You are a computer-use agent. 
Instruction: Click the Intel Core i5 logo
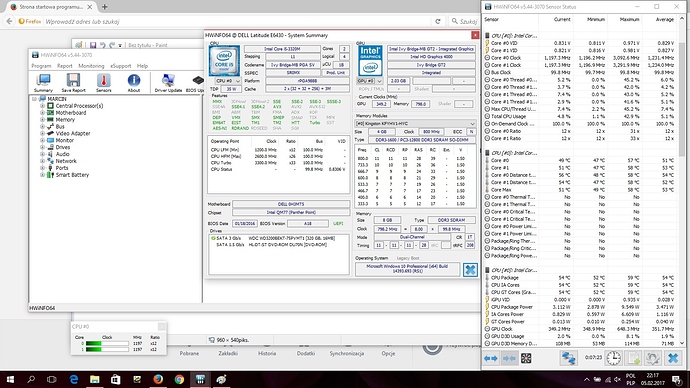pos(224,61)
